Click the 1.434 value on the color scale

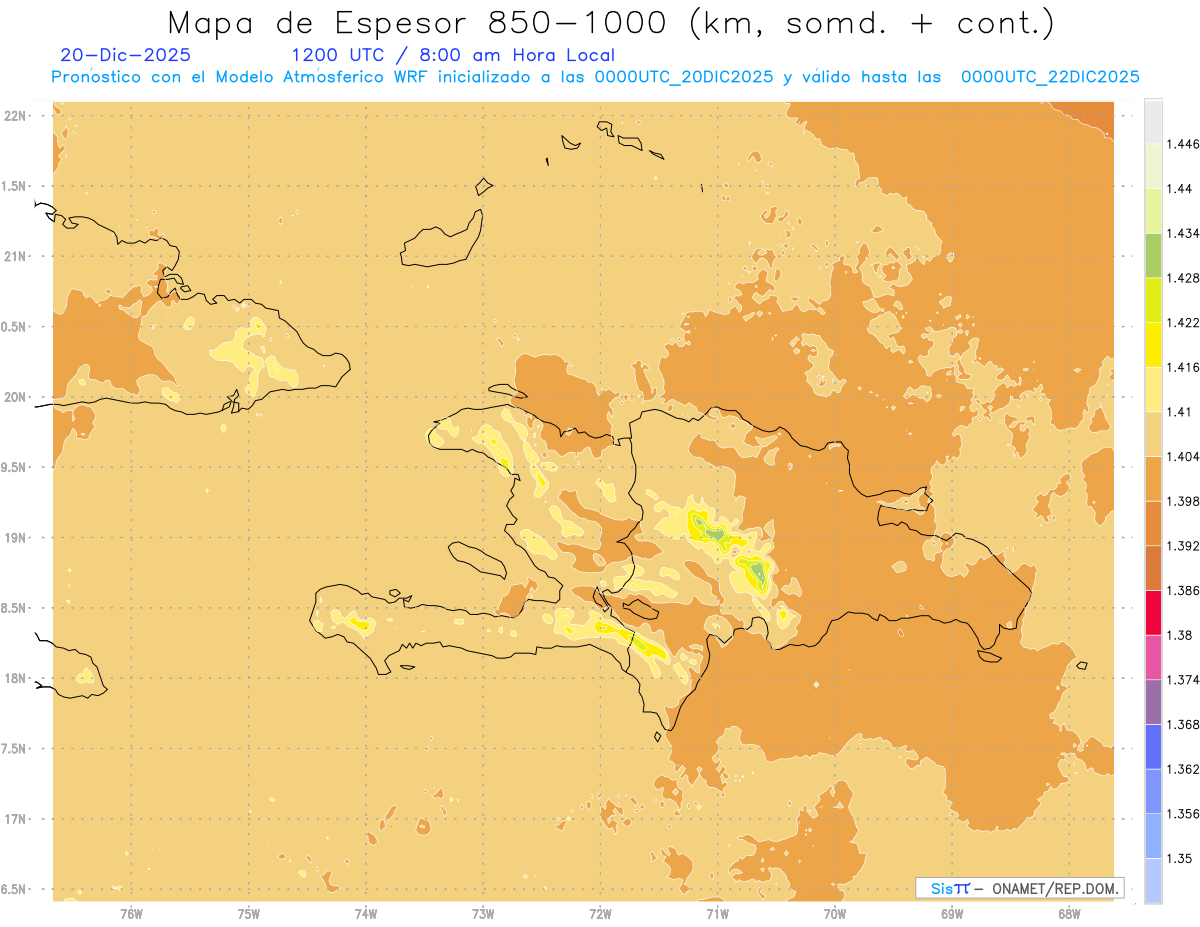(1183, 233)
